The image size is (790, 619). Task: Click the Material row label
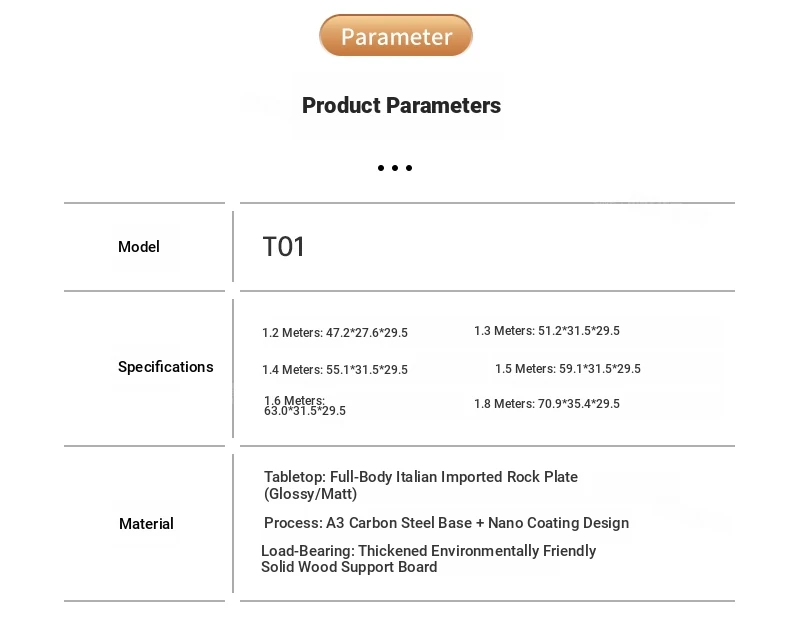click(x=146, y=524)
